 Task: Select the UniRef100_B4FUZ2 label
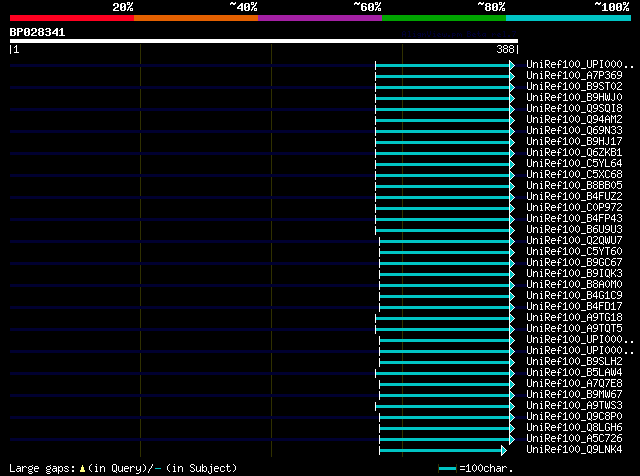point(574,196)
